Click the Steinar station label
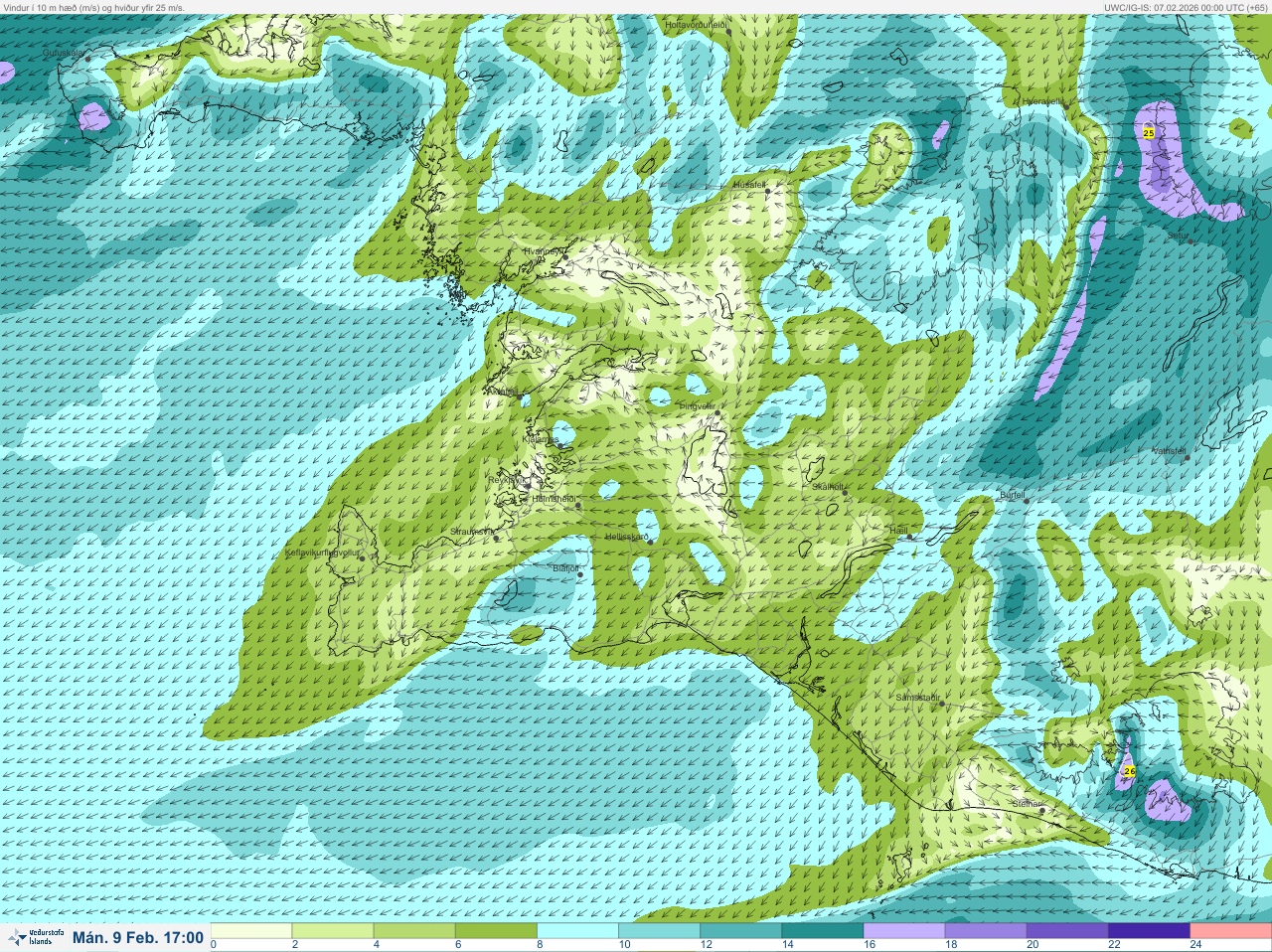The height and width of the screenshot is (952, 1272). click(x=1027, y=803)
